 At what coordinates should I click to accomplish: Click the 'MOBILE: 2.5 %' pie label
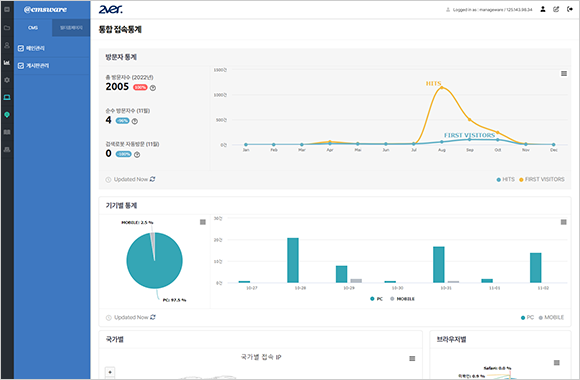tap(137, 222)
